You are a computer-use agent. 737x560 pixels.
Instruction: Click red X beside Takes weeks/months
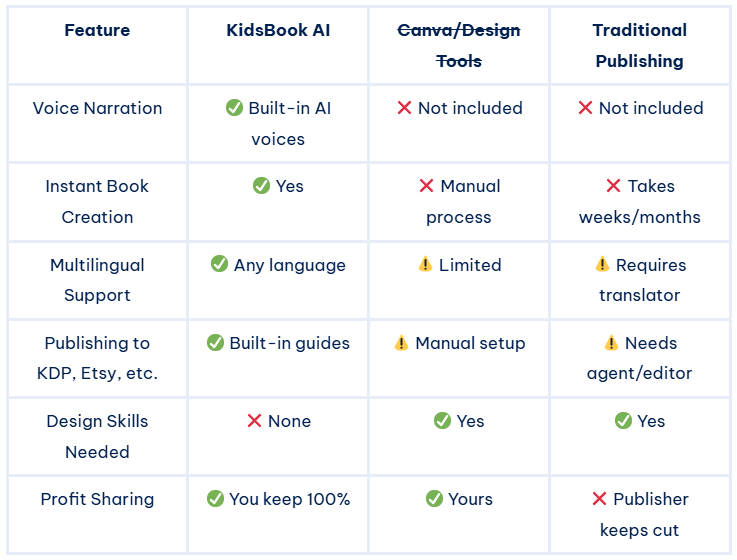(614, 186)
